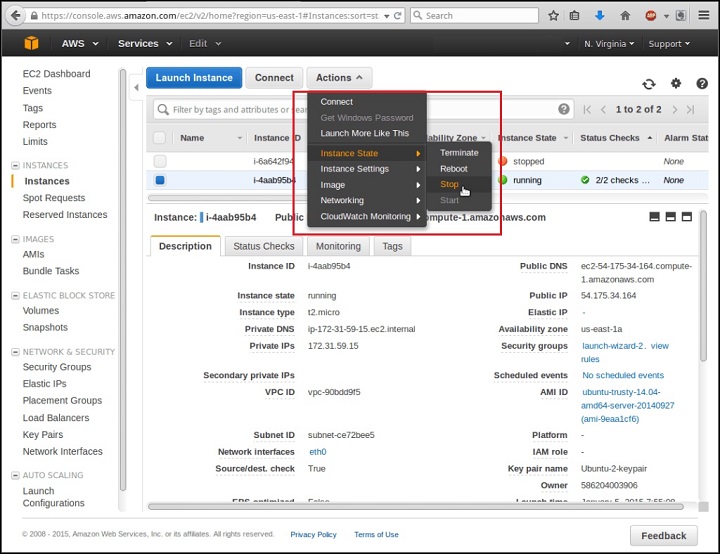Open the Privacy Policy link
The width and height of the screenshot is (720, 554).
pyautogui.click(x=313, y=535)
